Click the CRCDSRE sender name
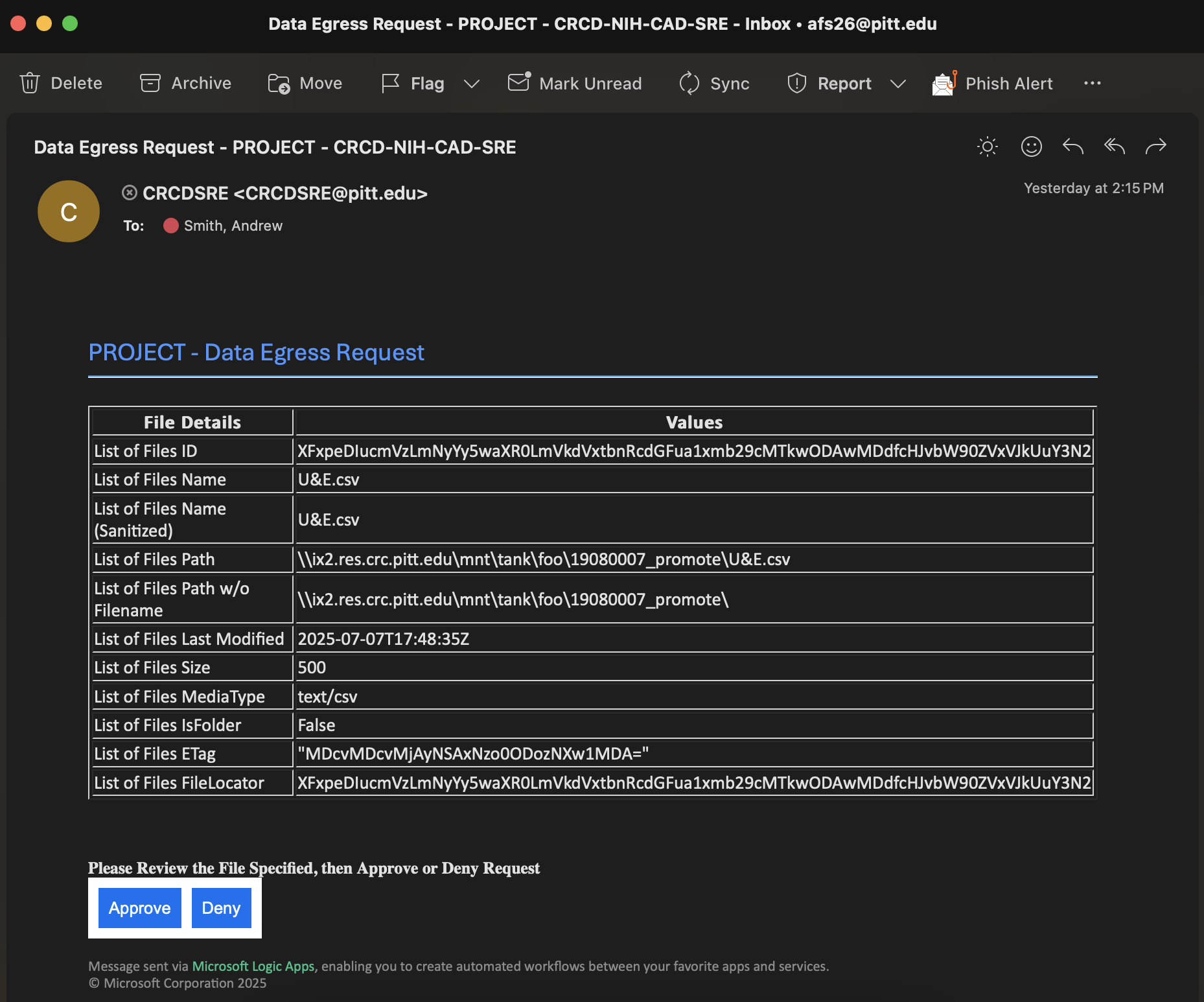 tap(285, 193)
